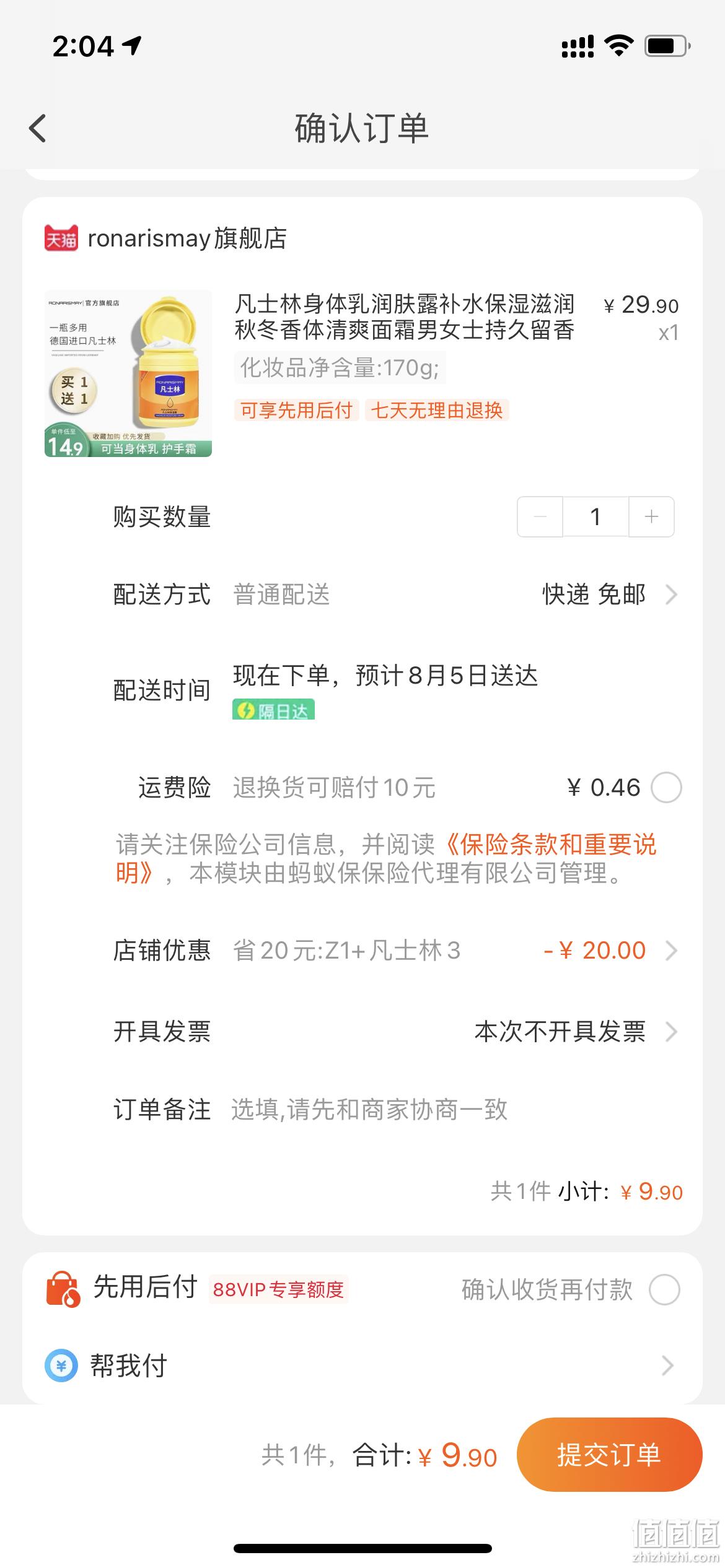
Task: Tap the Tmall store logo icon
Action: 61,238
